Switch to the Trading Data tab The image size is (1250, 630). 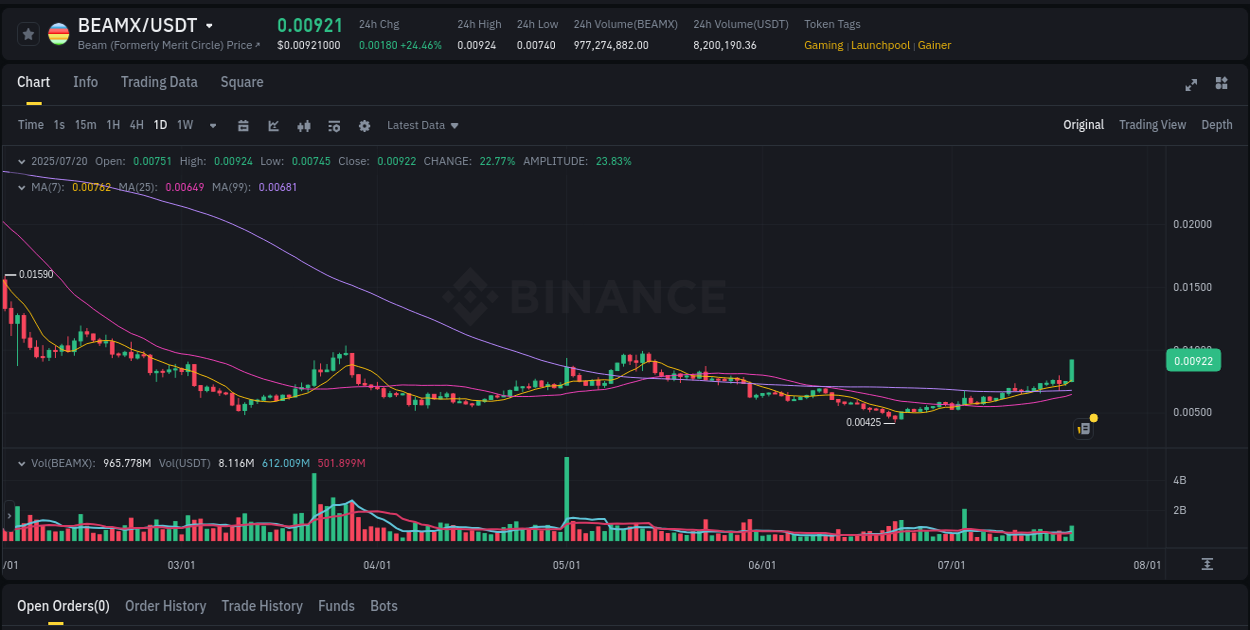(159, 82)
